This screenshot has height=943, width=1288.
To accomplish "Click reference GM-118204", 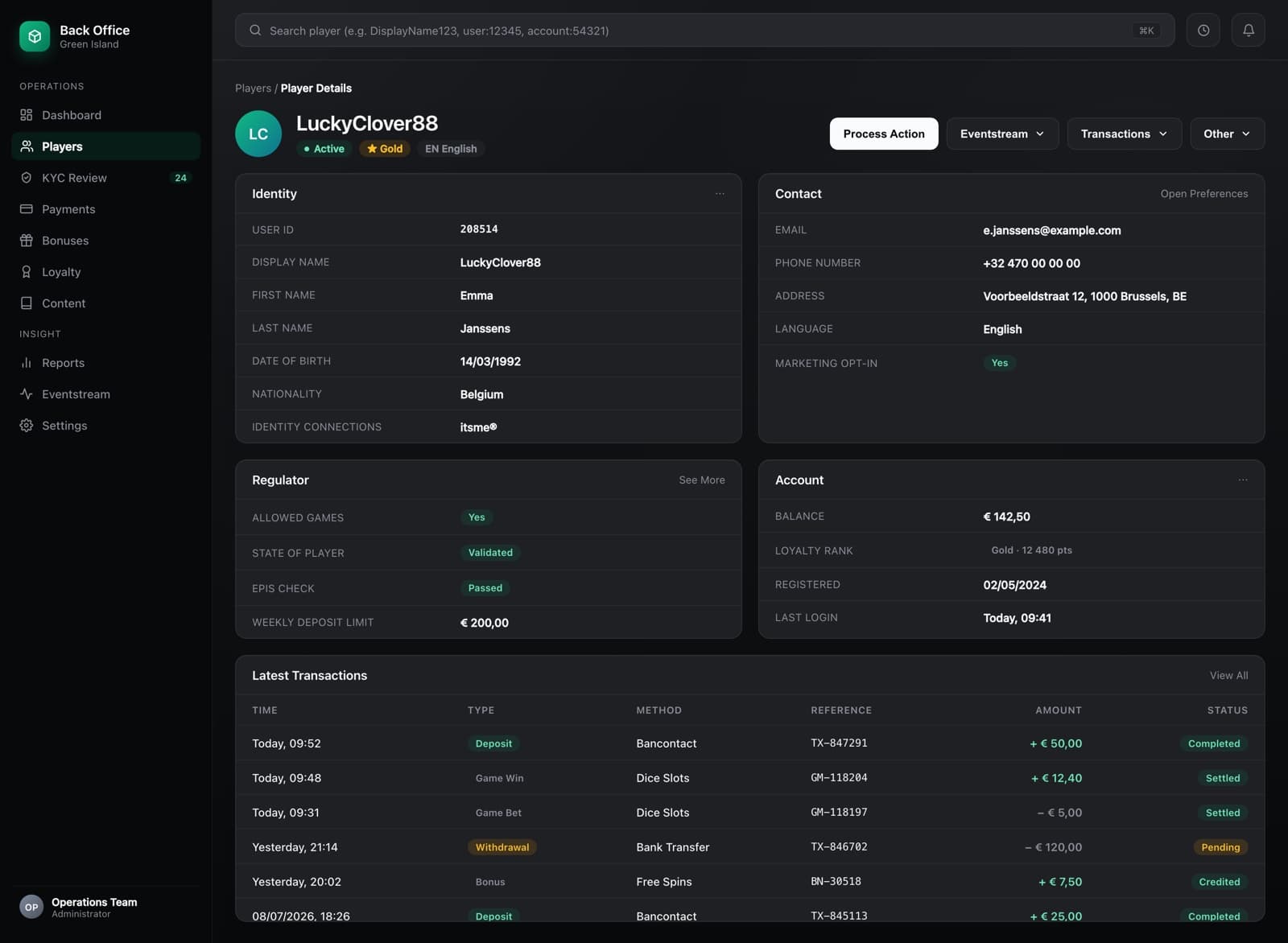I will (839, 778).
